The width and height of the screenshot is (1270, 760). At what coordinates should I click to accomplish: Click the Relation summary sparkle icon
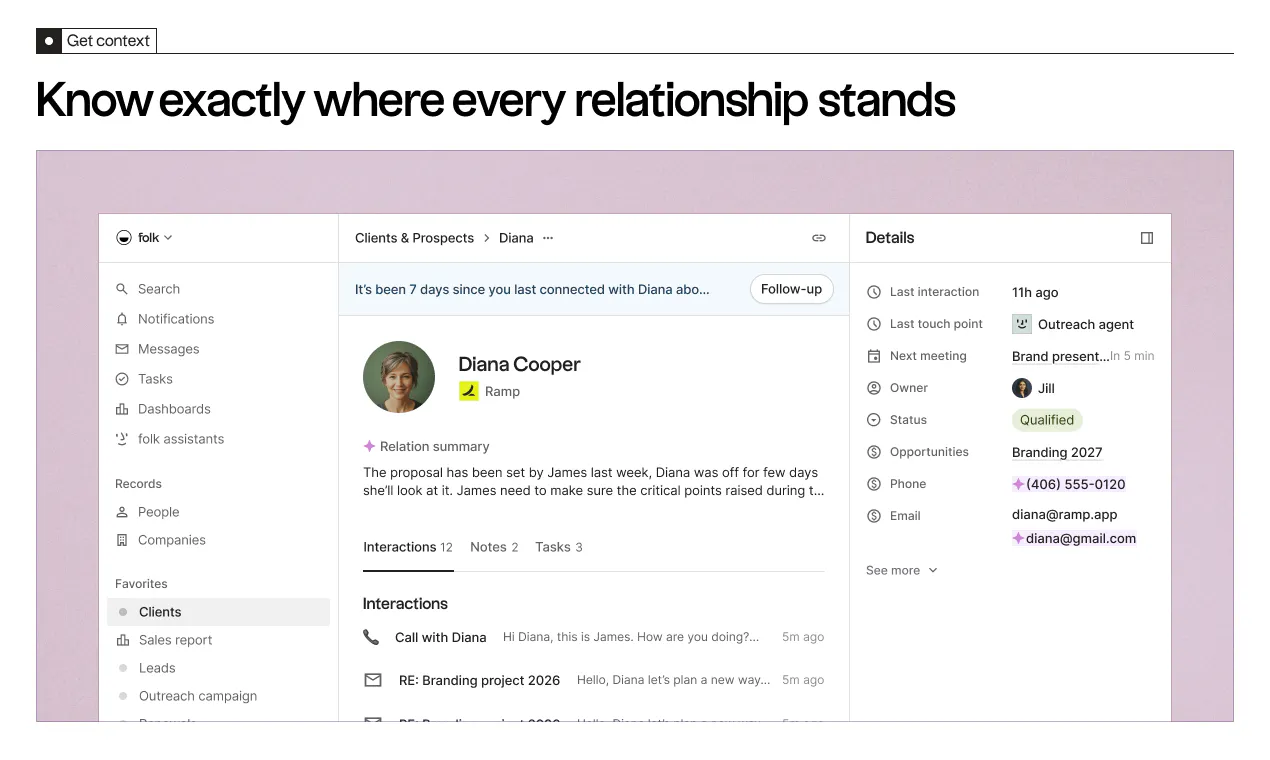(369, 447)
